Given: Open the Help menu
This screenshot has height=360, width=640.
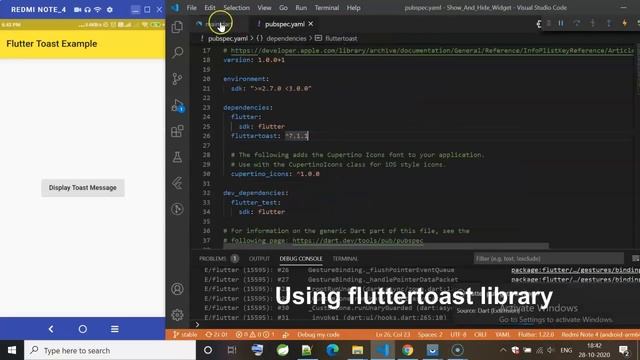Looking at the screenshot, I should pos(353,8).
